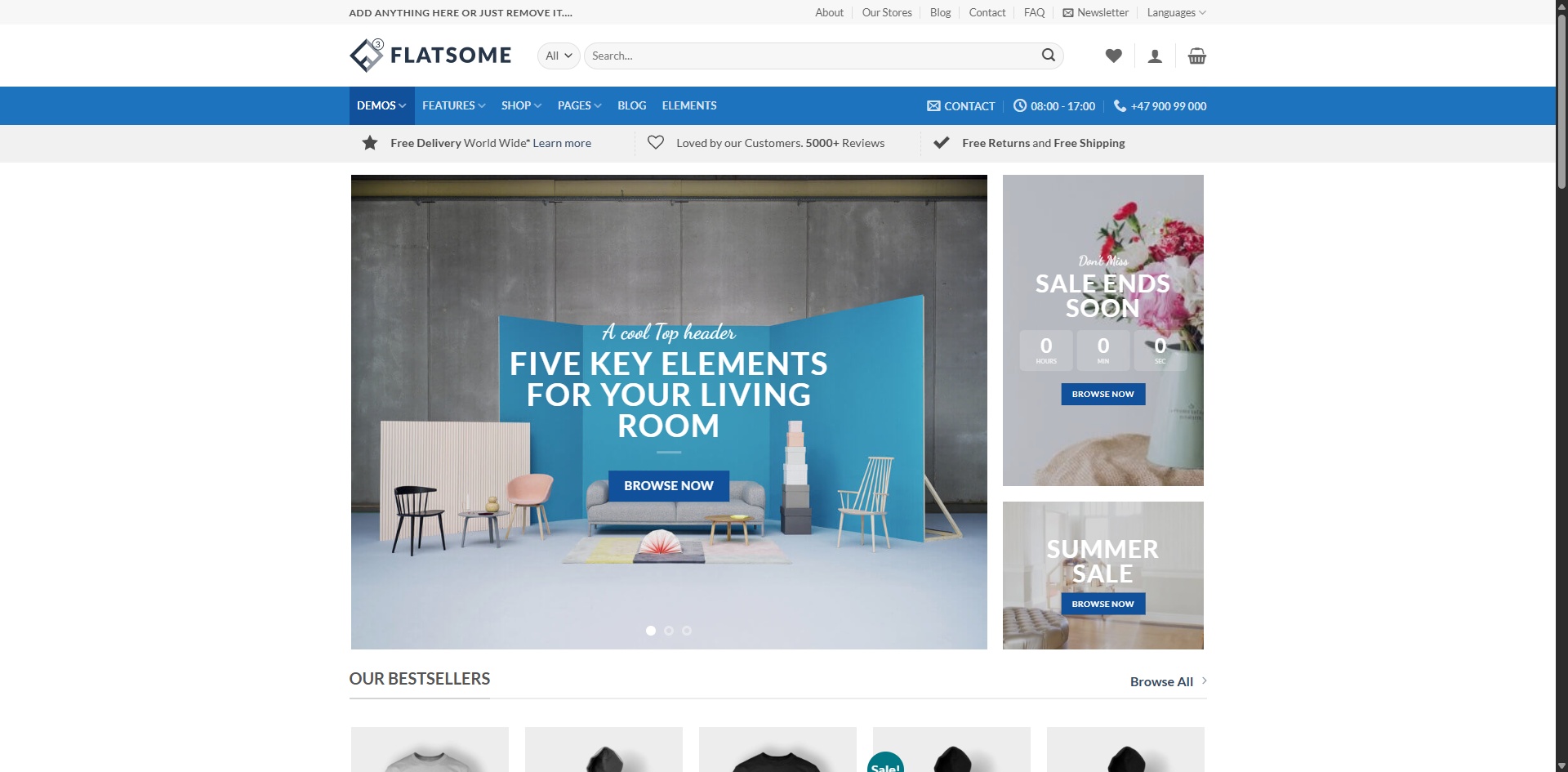Open the All categories search dropdown
1568x772 pixels.
click(x=559, y=56)
